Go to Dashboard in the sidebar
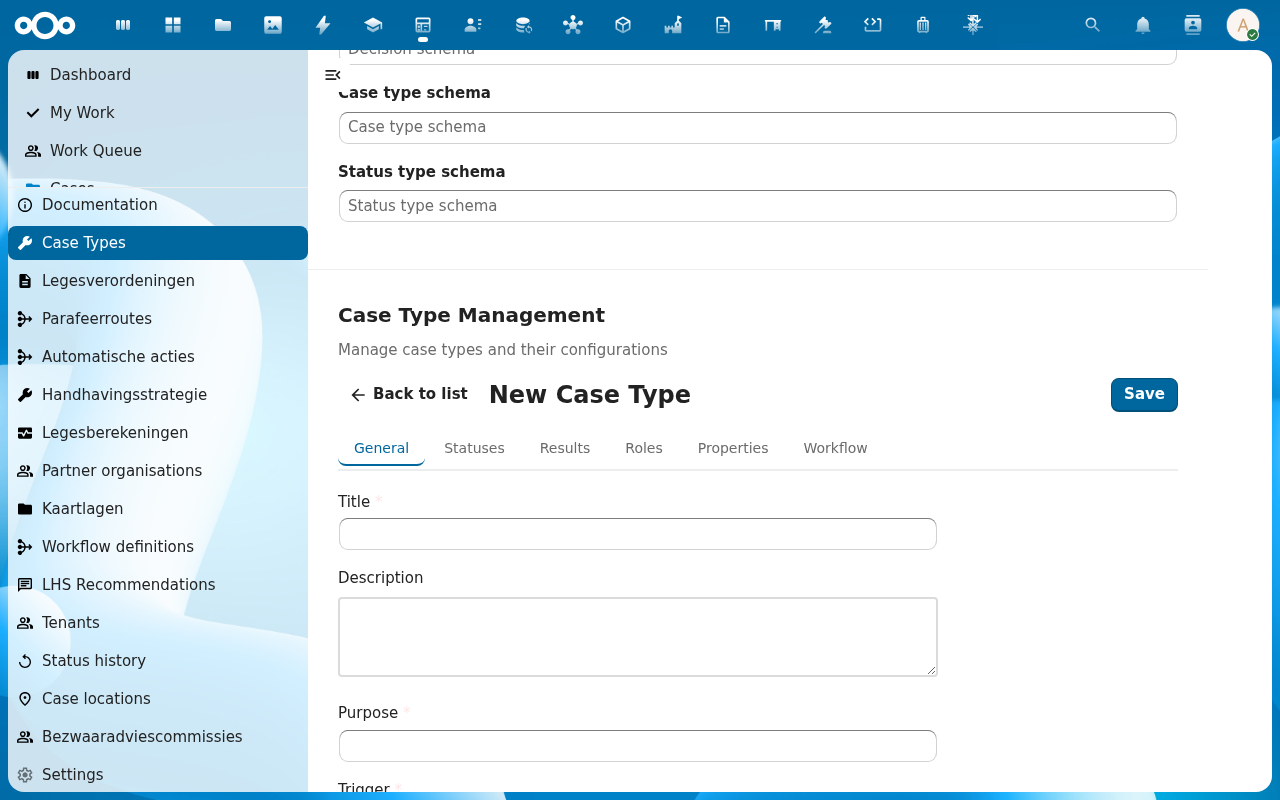1280x800 pixels. [158, 75]
